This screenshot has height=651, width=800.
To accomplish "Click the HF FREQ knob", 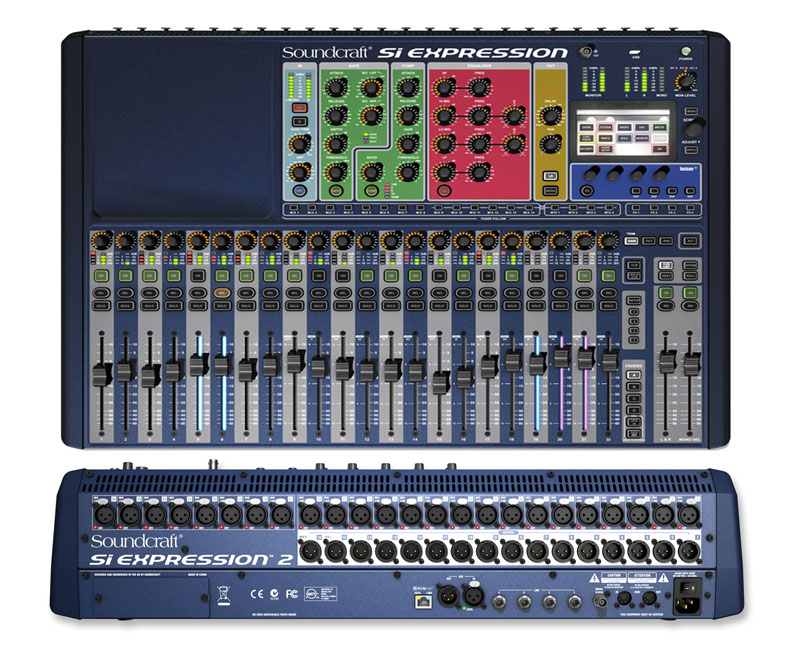I will 479,88.
